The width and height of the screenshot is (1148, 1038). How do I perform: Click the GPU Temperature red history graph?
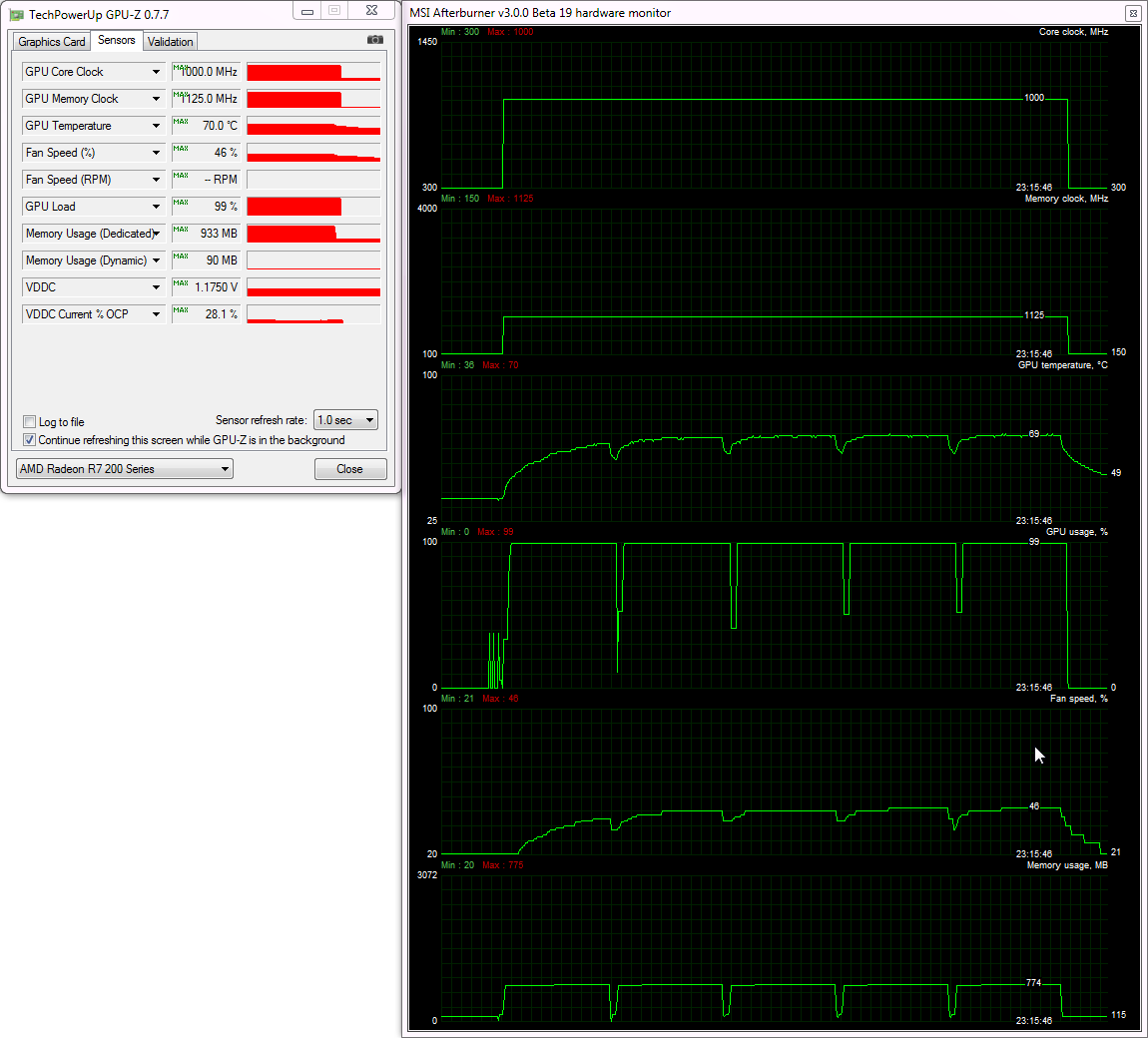[313, 126]
